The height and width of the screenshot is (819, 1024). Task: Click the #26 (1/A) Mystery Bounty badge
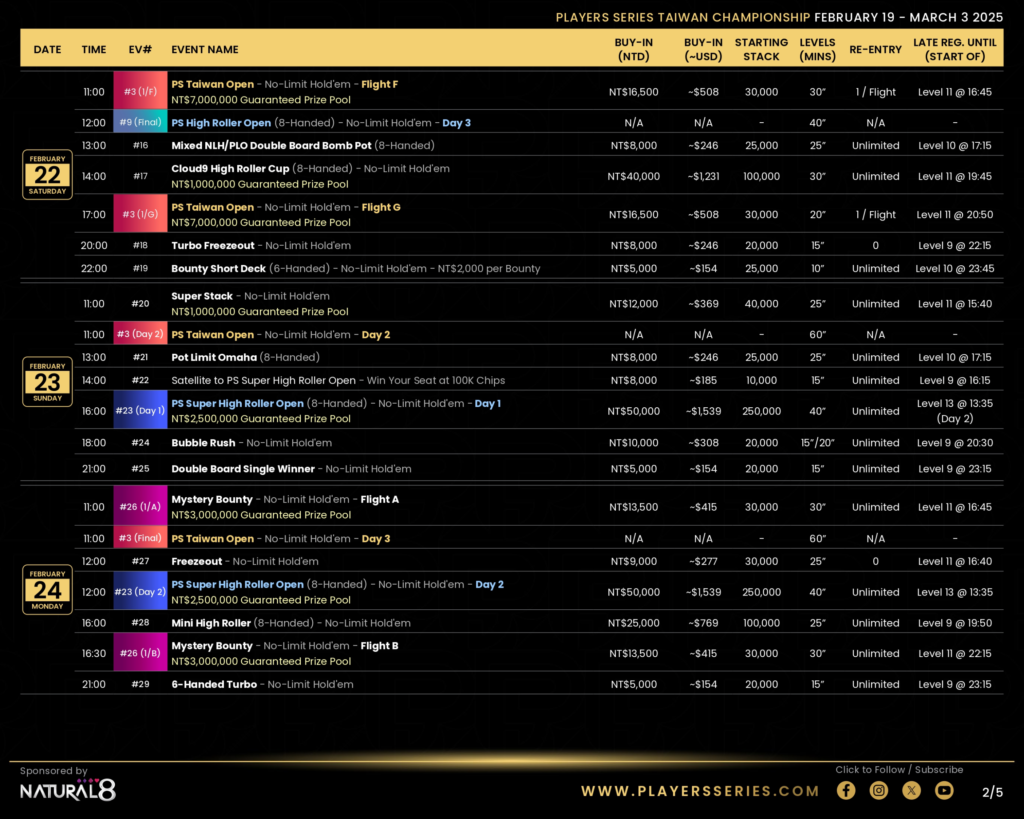(140, 507)
